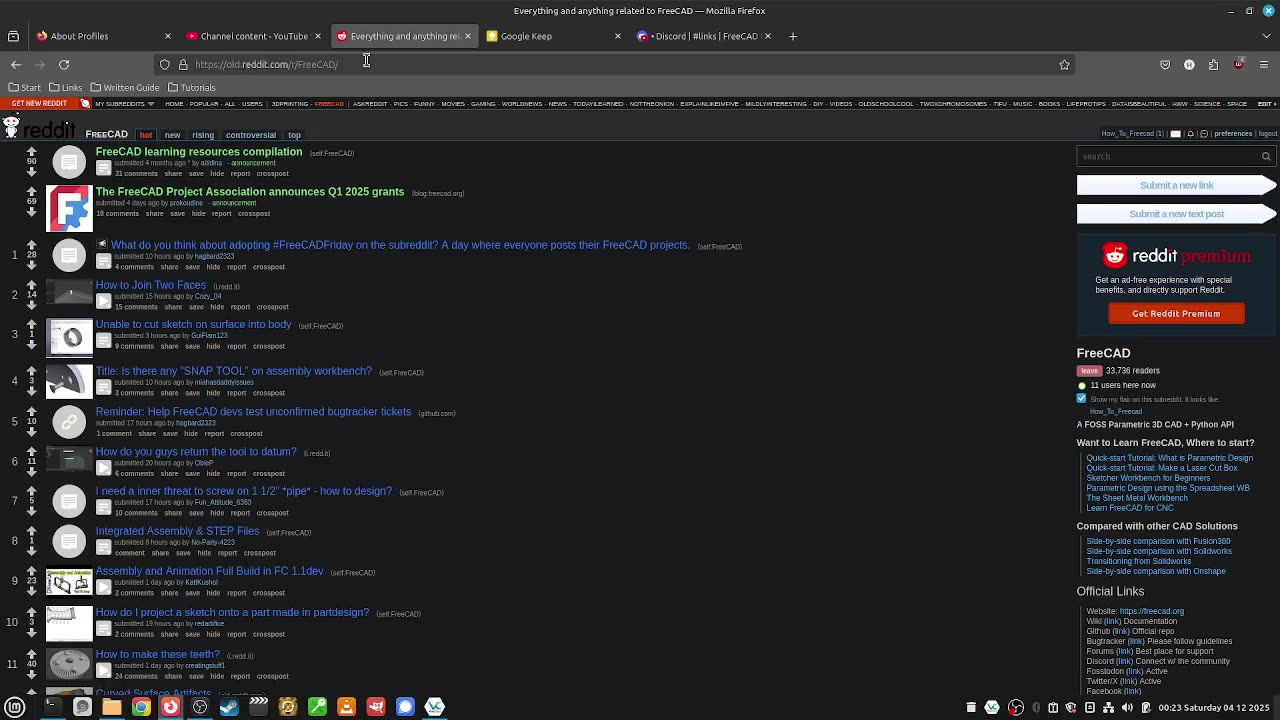1280x720 pixels.
Task: Click the reddit search magnifier icon
Action: point(1266,156)
